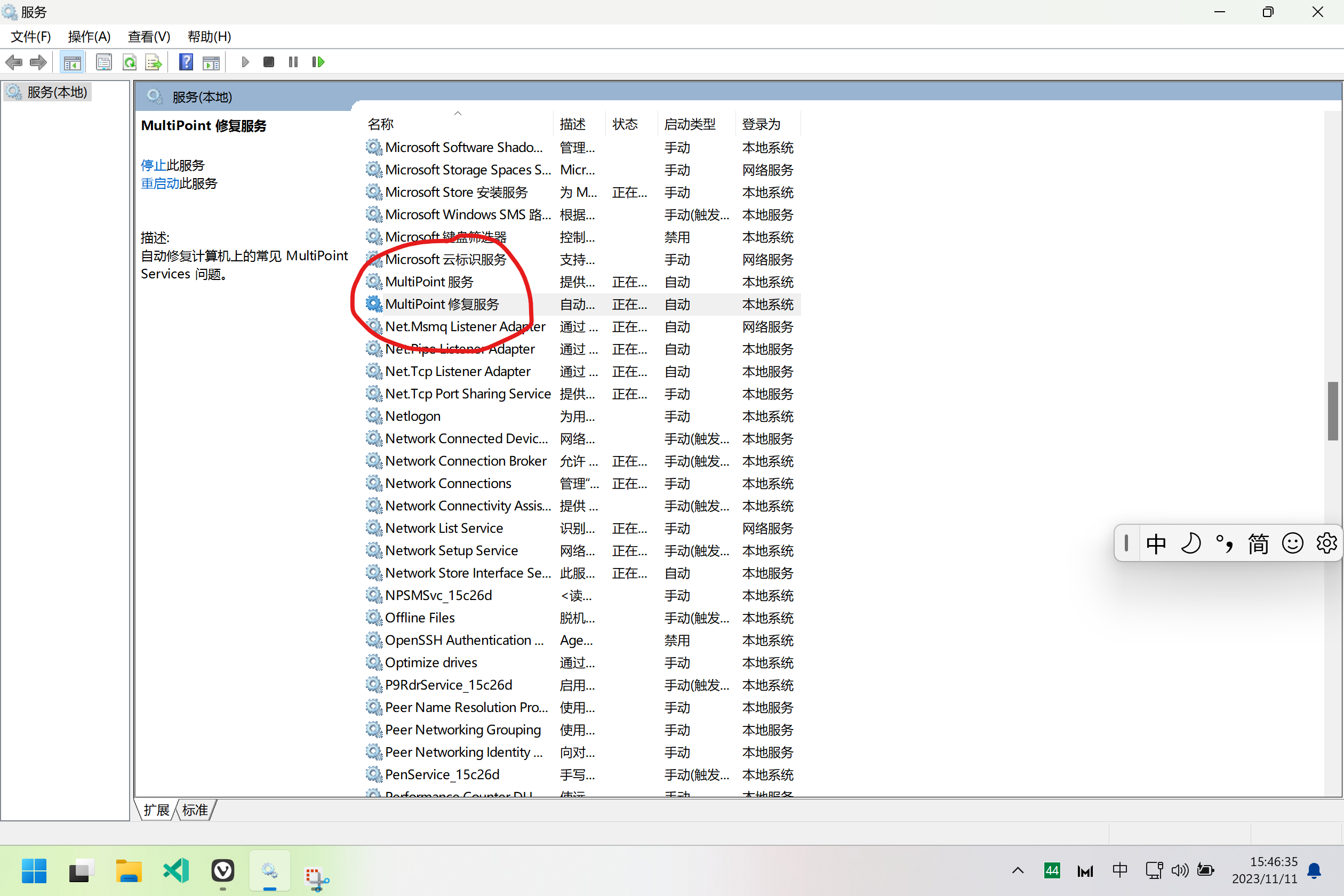1344x896 pixels.
Task: Click the Forward arrow toolbar icon
Action: (x=38, y=62)
